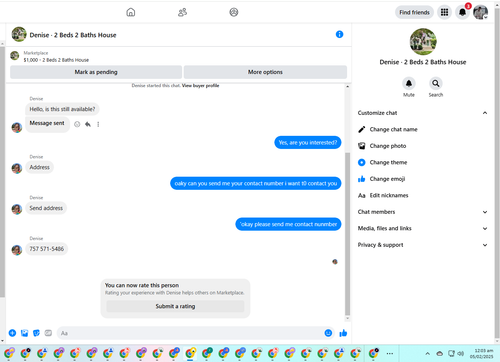500x362 pixels.
Task: Show hidden taskbar tray icons chevron
Action: coord(427,353)
